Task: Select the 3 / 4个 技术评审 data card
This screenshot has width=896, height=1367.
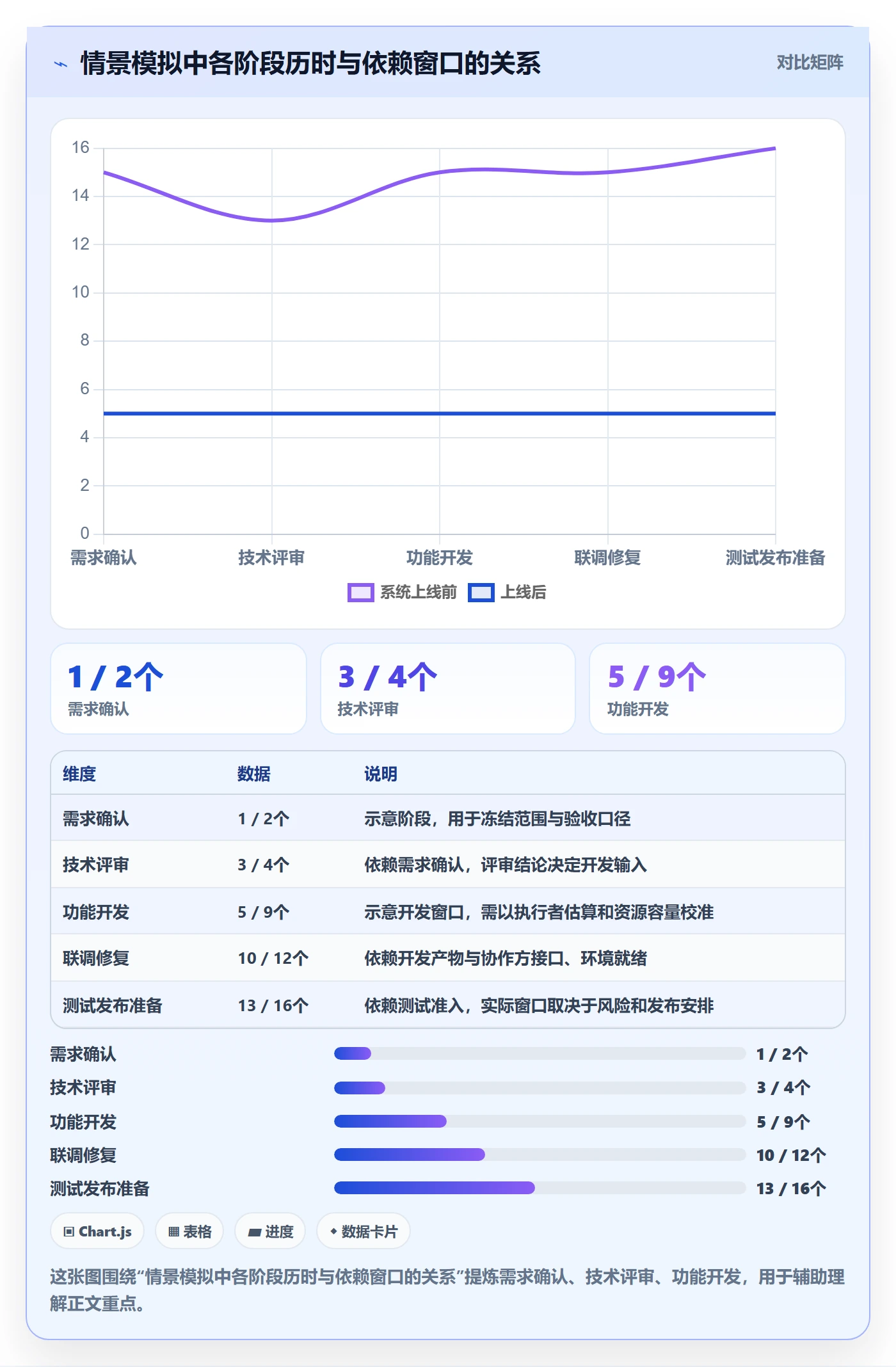Action: point(447,689)
